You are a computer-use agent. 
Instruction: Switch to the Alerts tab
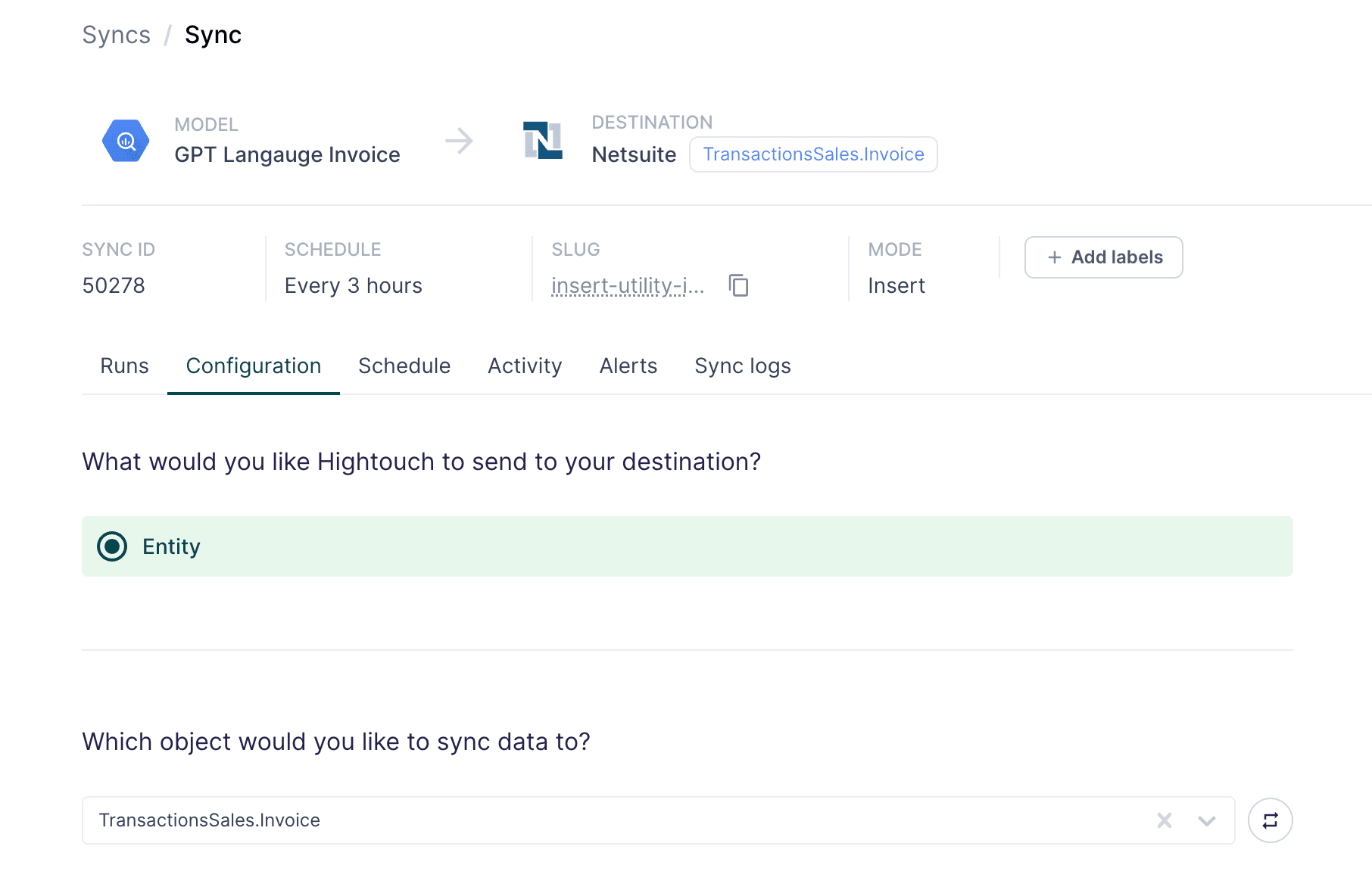point(628,366)
